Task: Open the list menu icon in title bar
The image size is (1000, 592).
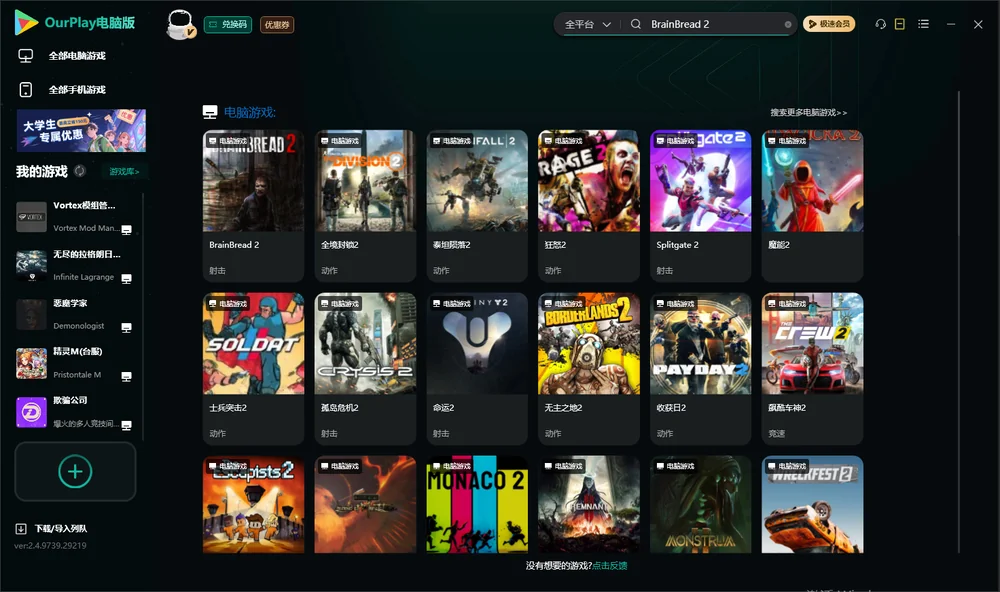Action: tap(923, 24)
